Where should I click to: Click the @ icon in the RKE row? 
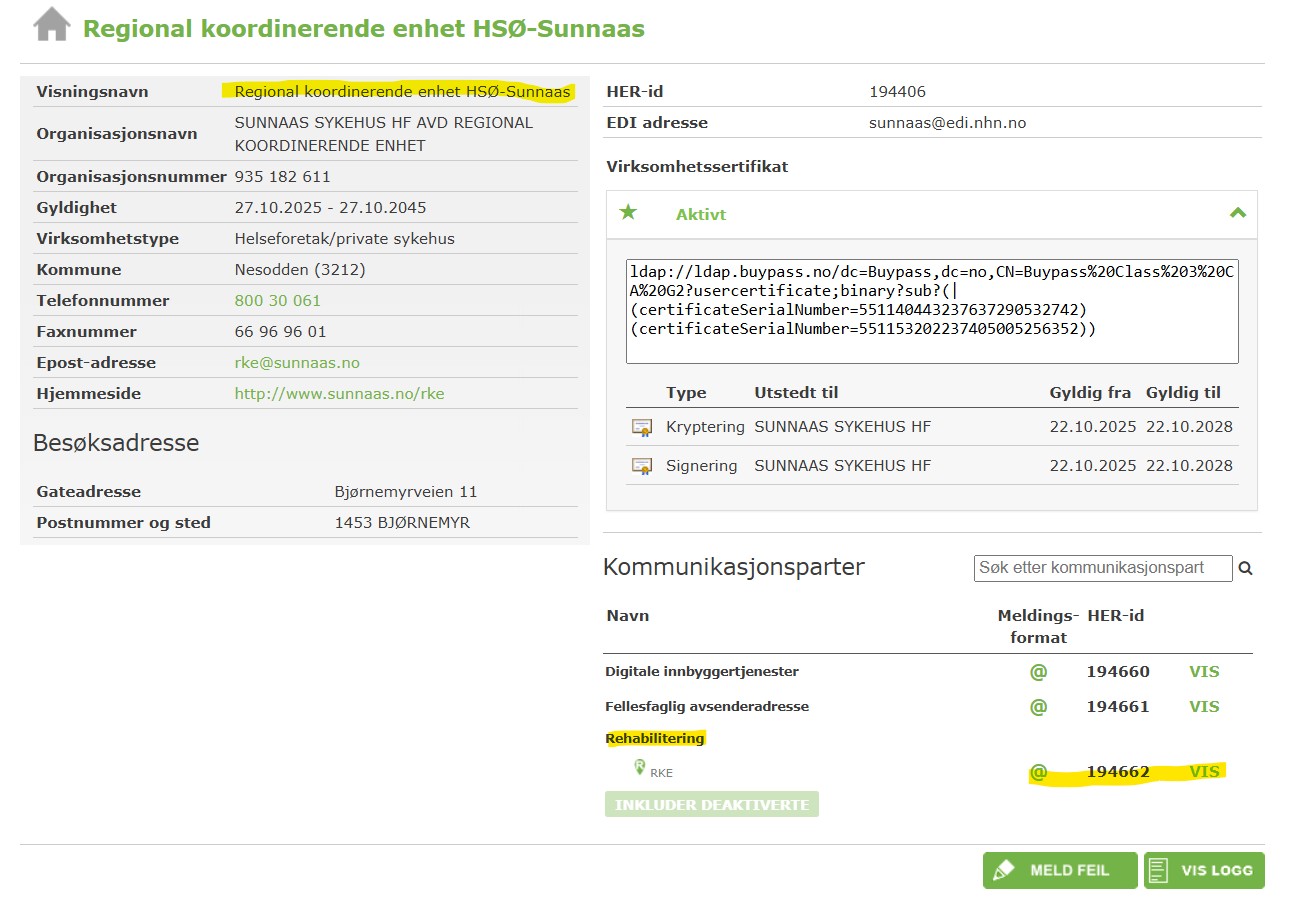(1038, 773)
